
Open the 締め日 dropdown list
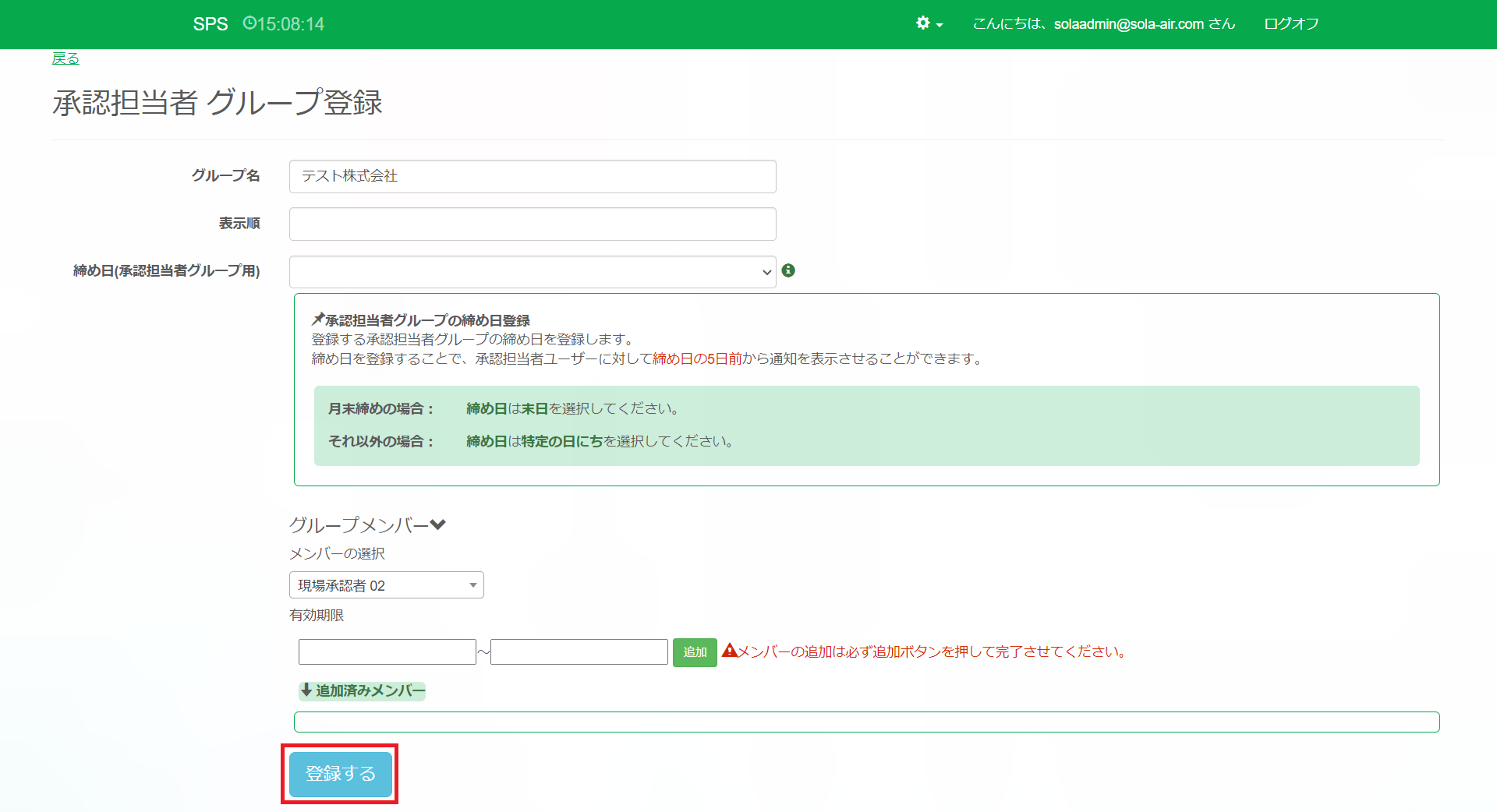click(x=533, y=272)
